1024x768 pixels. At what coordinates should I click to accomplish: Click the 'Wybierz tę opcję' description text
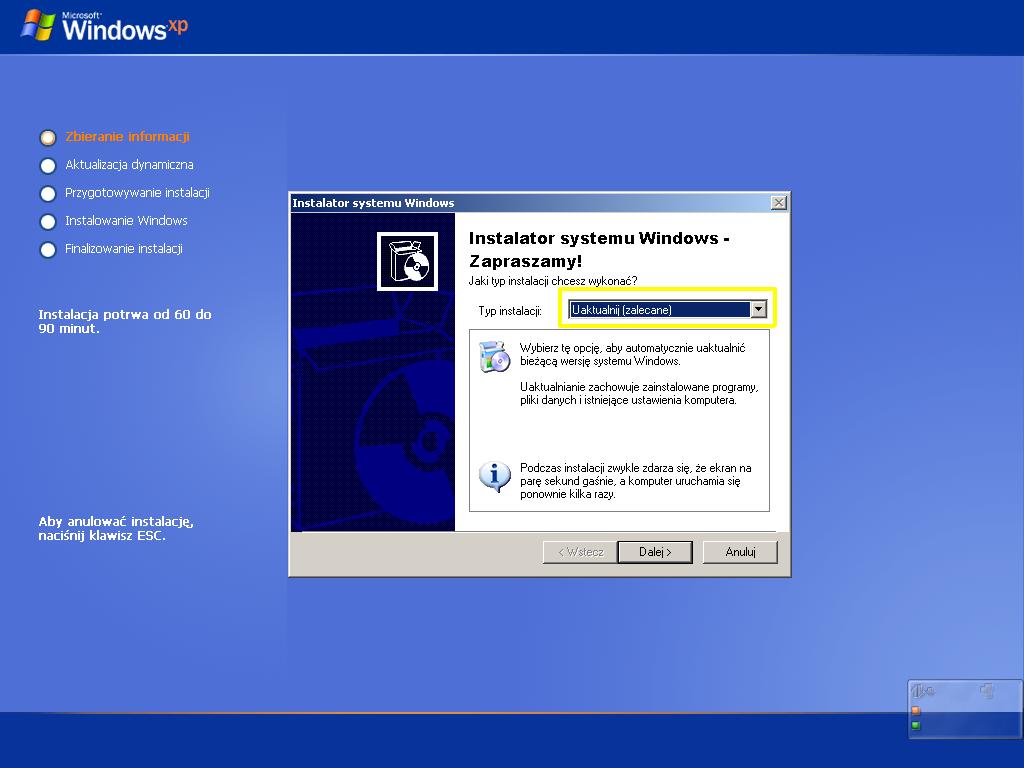[x=632, y=355]
